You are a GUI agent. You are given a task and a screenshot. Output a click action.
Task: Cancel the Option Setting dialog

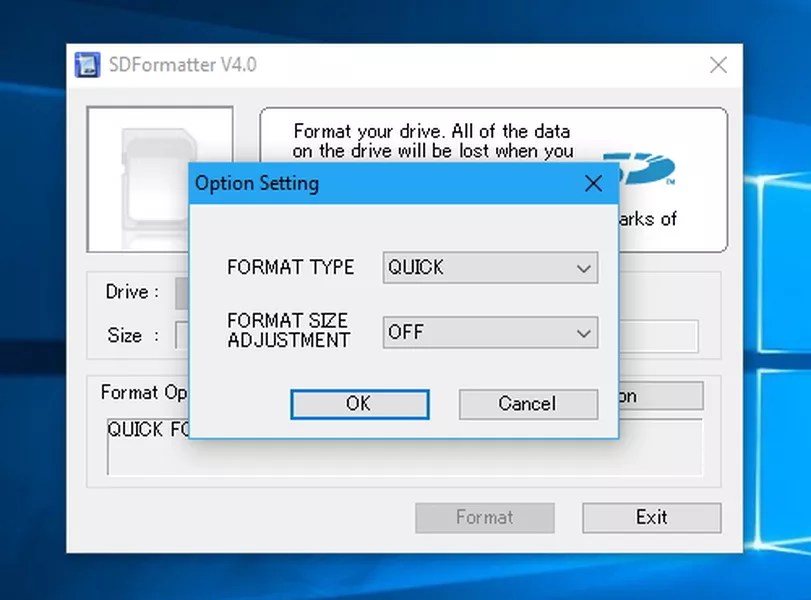click(x=528, y=404)
